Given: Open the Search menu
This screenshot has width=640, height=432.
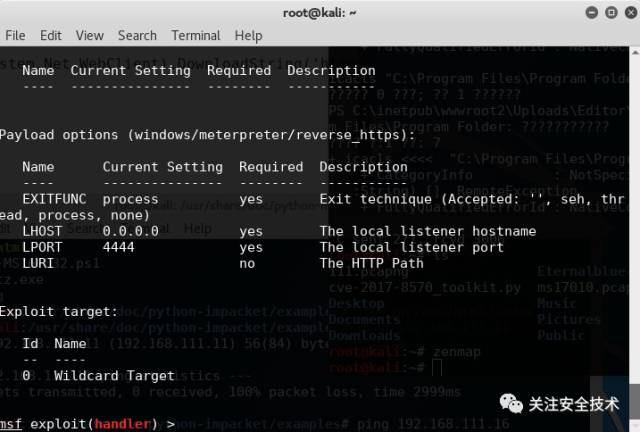Looking at the screenshot, I should pos(137,35).
